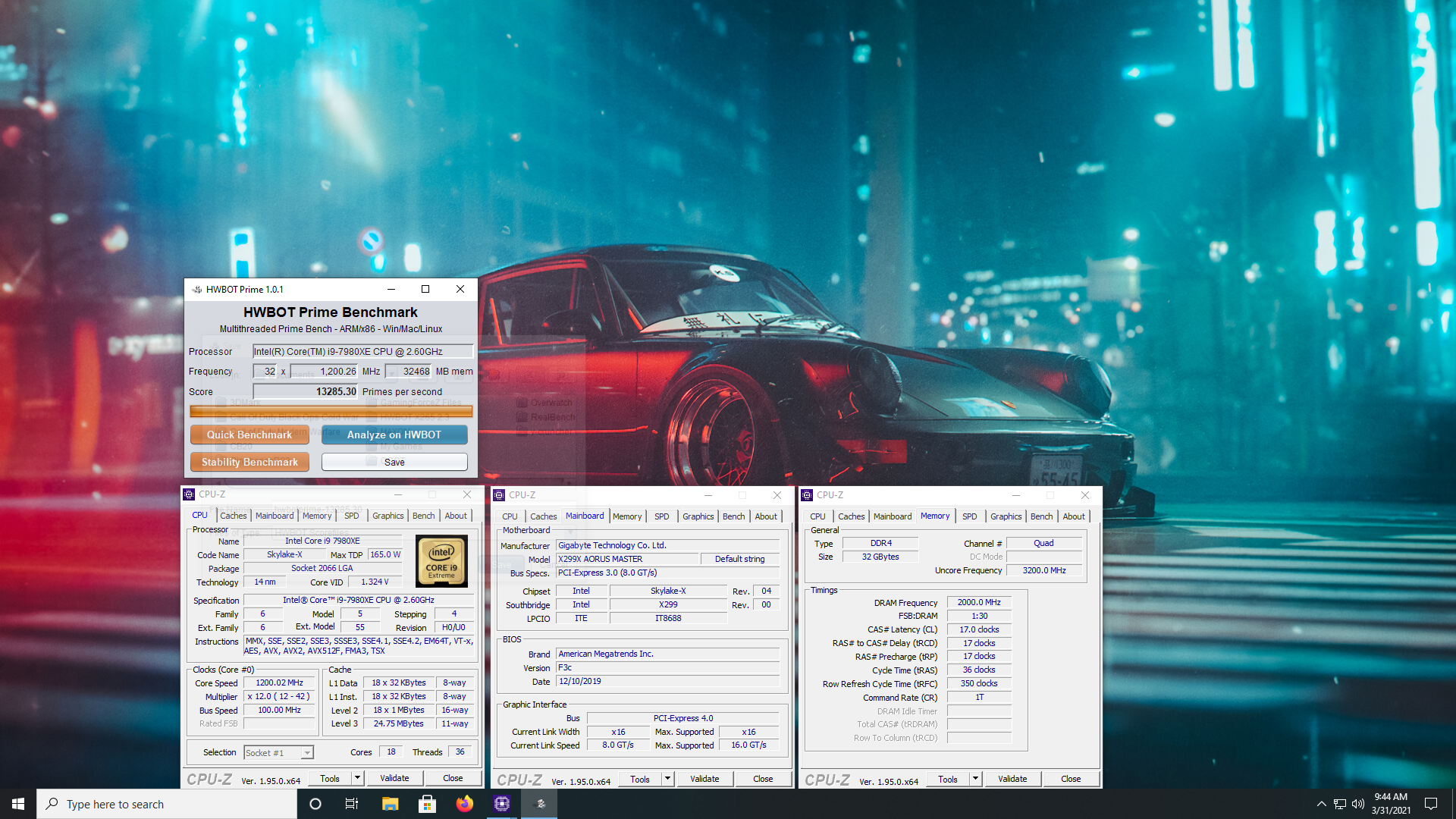
Task: Click Uncore Frequency value 3200.0 MHz
Action: point(1044,570)
